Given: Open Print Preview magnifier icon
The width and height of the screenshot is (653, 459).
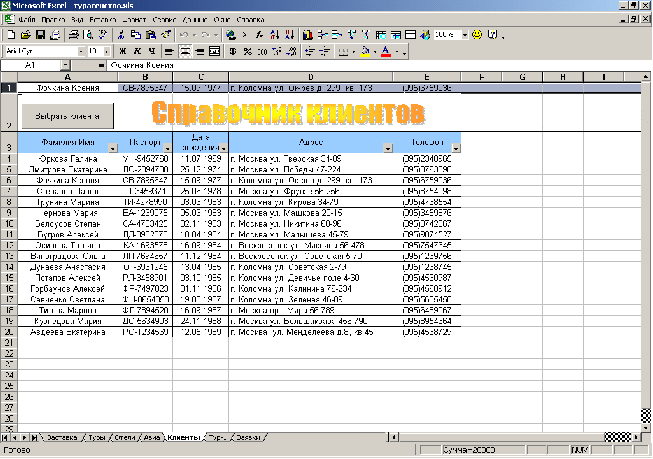Looking at the screenshot, I should tap(88, 35).
